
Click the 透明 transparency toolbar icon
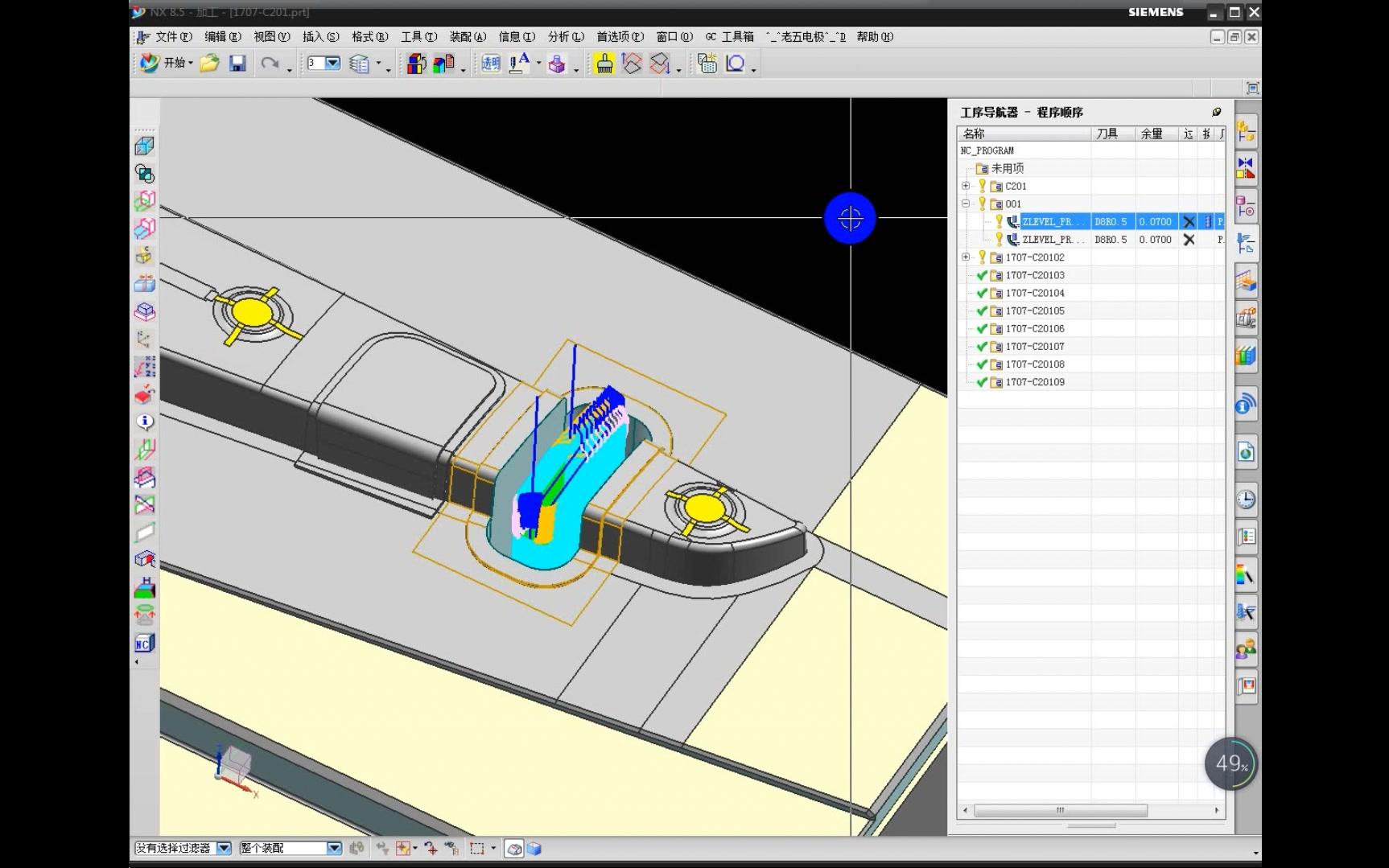coord(491,64)
